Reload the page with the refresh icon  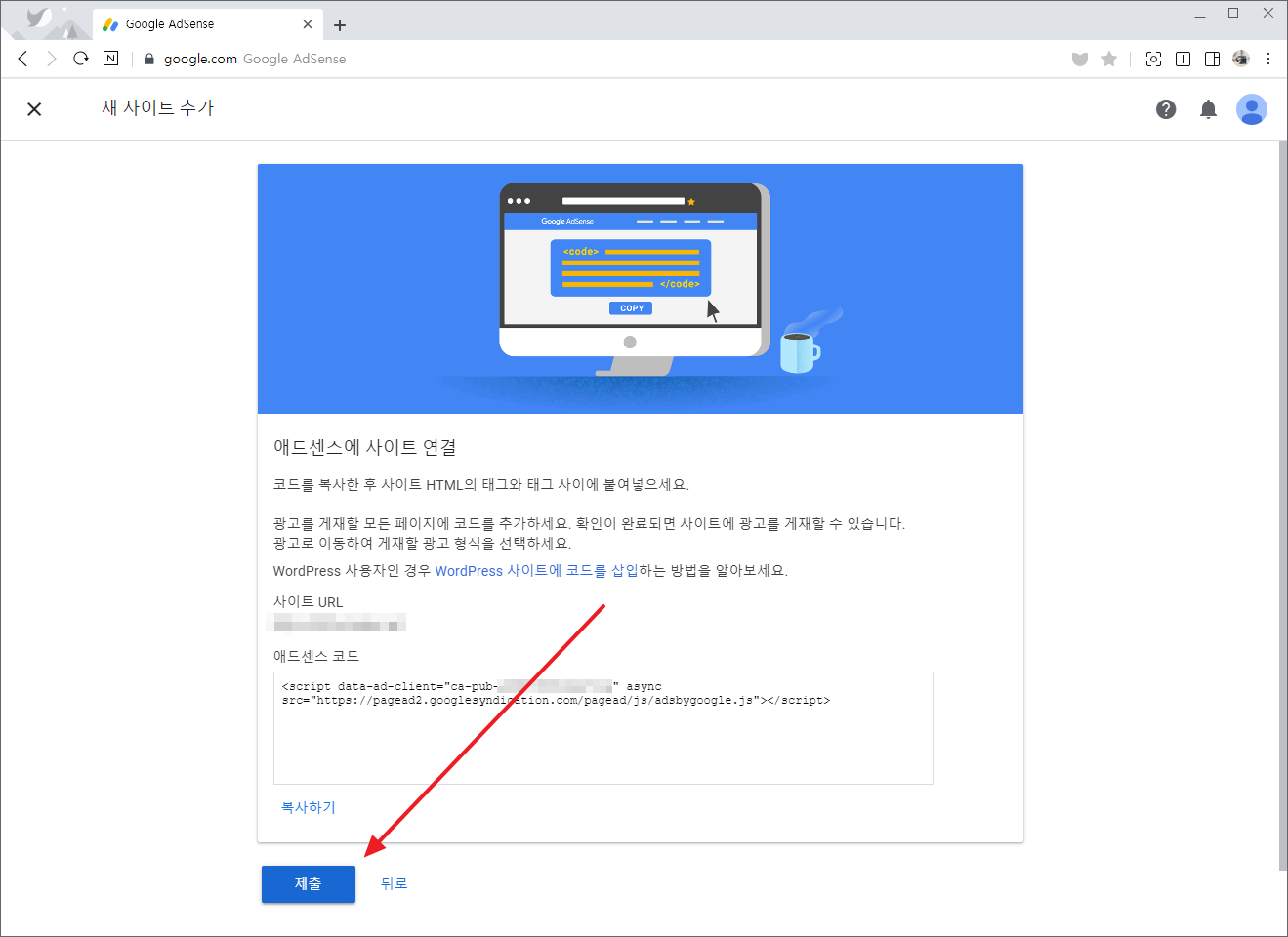click(81, 59)
